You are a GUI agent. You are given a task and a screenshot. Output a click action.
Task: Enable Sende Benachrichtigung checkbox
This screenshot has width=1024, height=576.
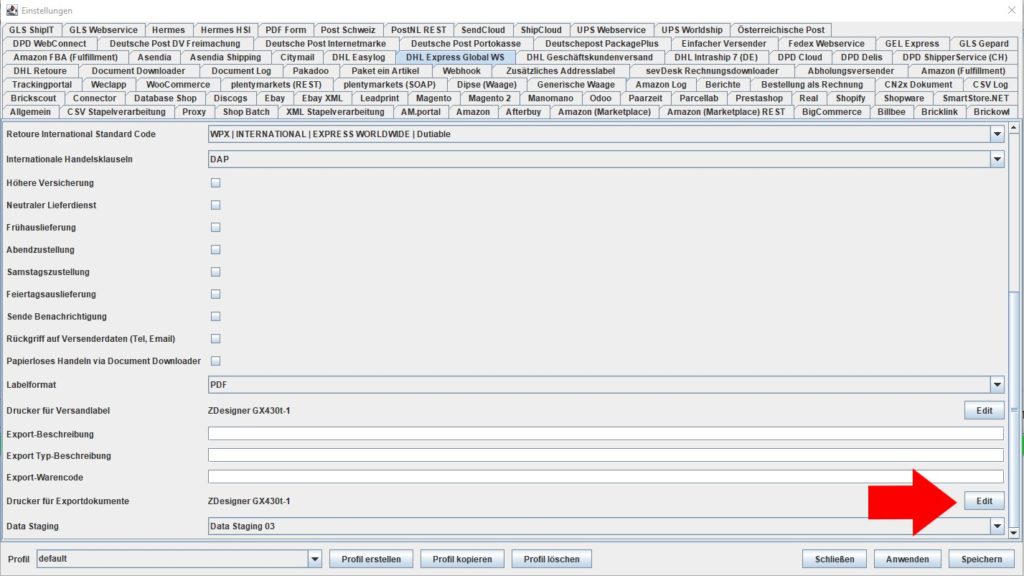(216, 316)
